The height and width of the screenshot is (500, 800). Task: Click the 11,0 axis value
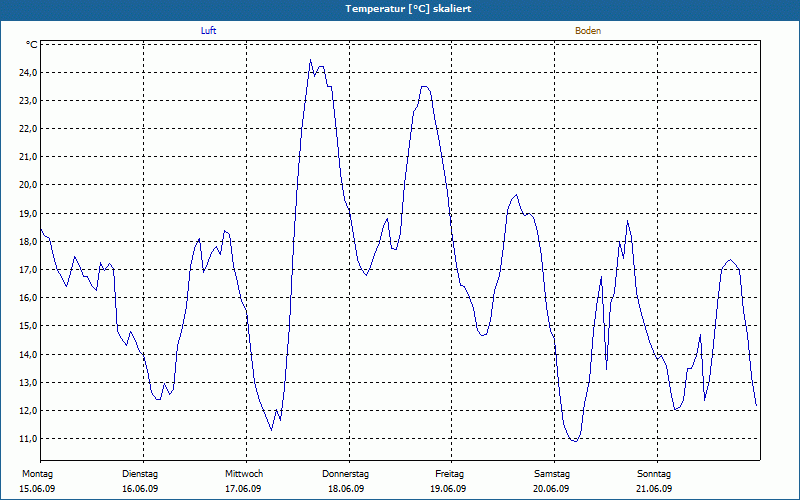pyautogui.click(x=28, y=439)
